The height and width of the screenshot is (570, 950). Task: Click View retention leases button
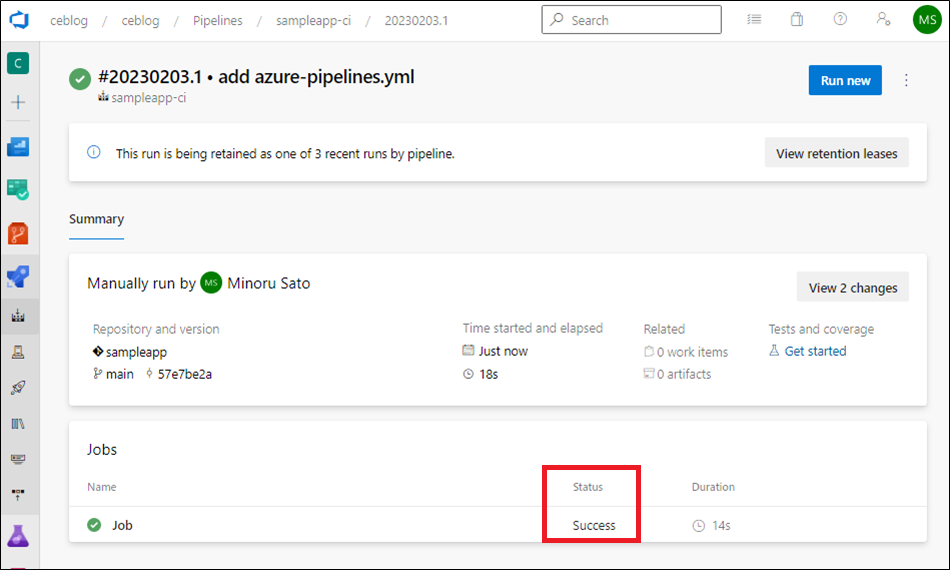click(837, 154)
